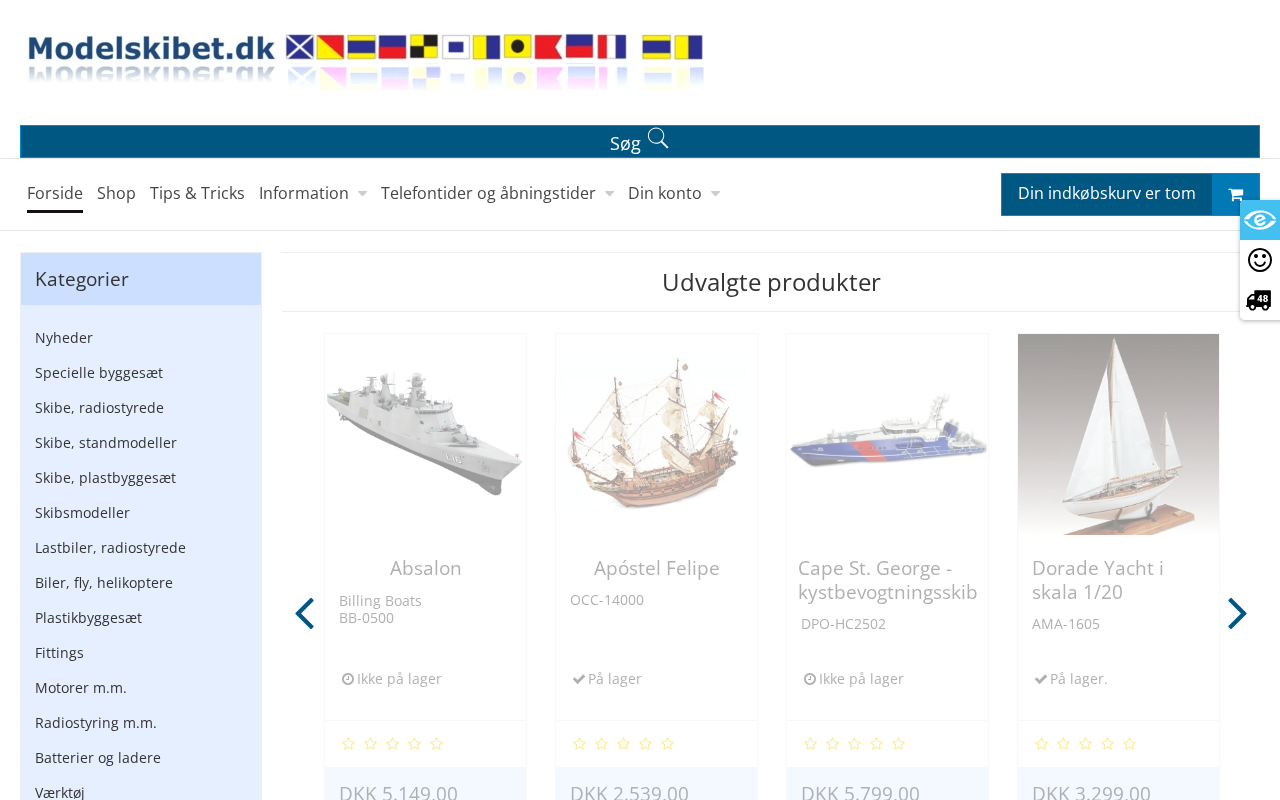Open the Shop menu item

[x=116, y=193]
